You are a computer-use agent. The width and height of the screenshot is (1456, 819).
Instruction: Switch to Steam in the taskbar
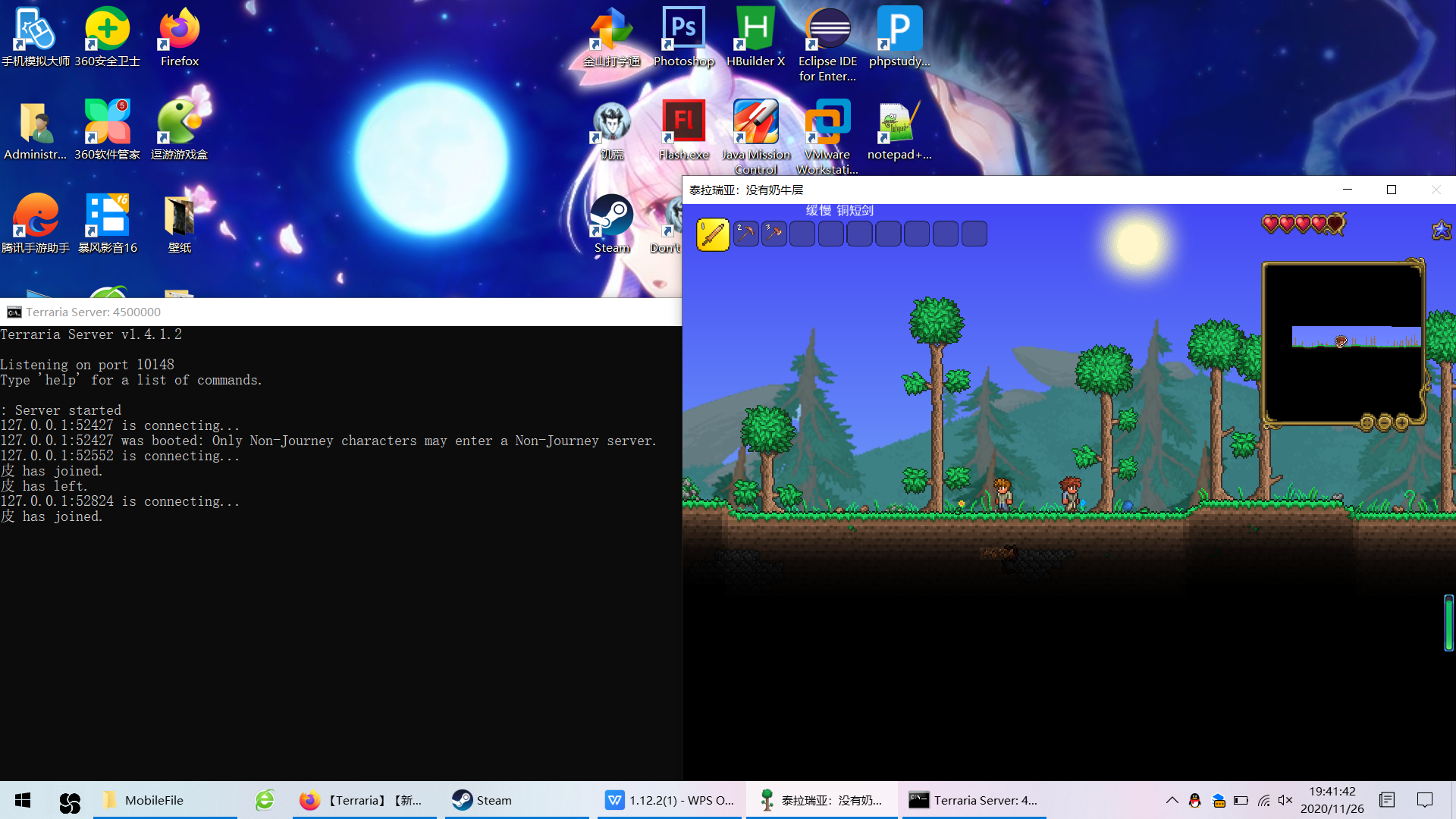tap(517, 800)
